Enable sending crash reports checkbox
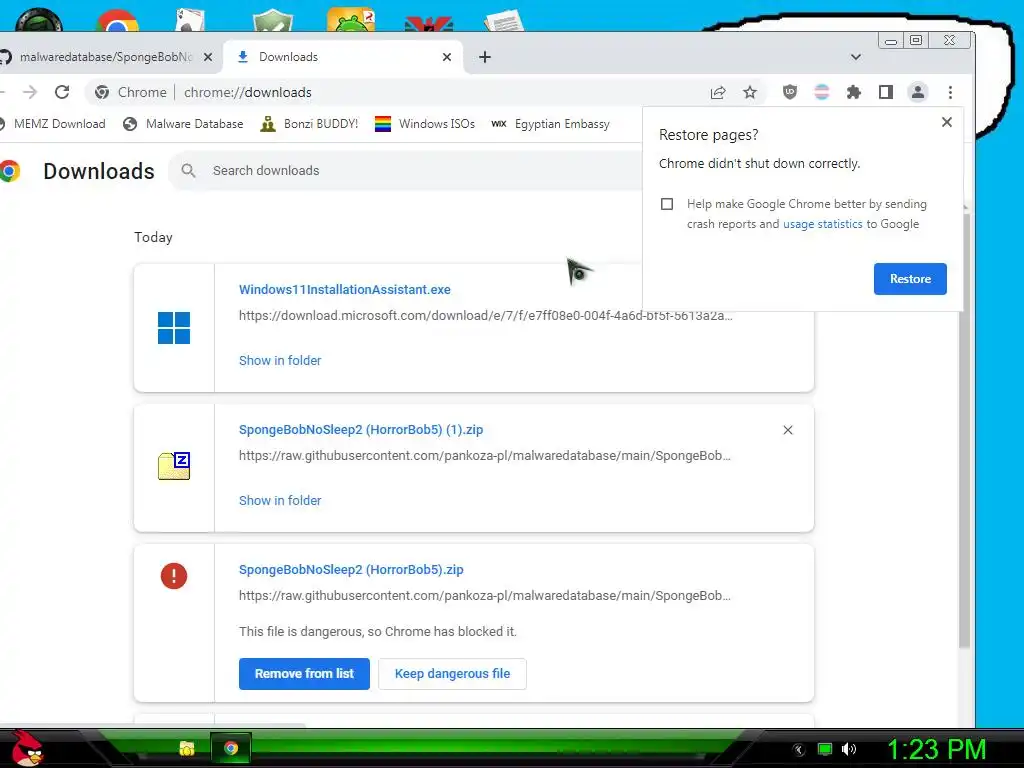The width and height of the screenshot is (1024, 768). click(x=667, y=204)
